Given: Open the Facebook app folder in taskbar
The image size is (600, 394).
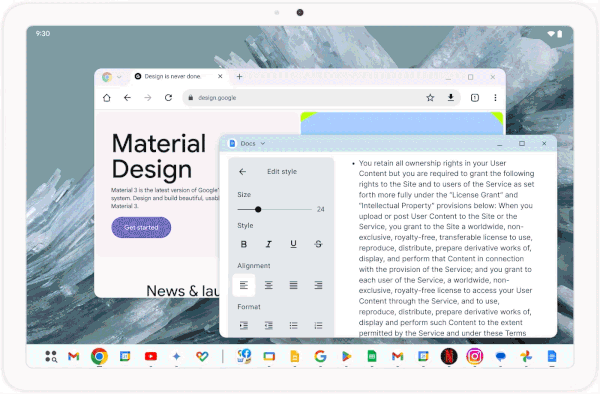Looking at the screenshot, I should 243,357.
